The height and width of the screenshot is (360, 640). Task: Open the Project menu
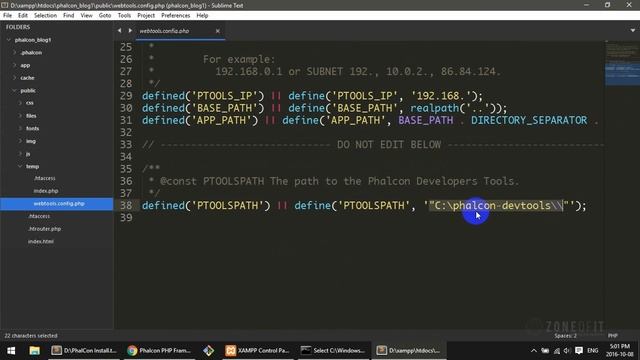pos(146,16)
